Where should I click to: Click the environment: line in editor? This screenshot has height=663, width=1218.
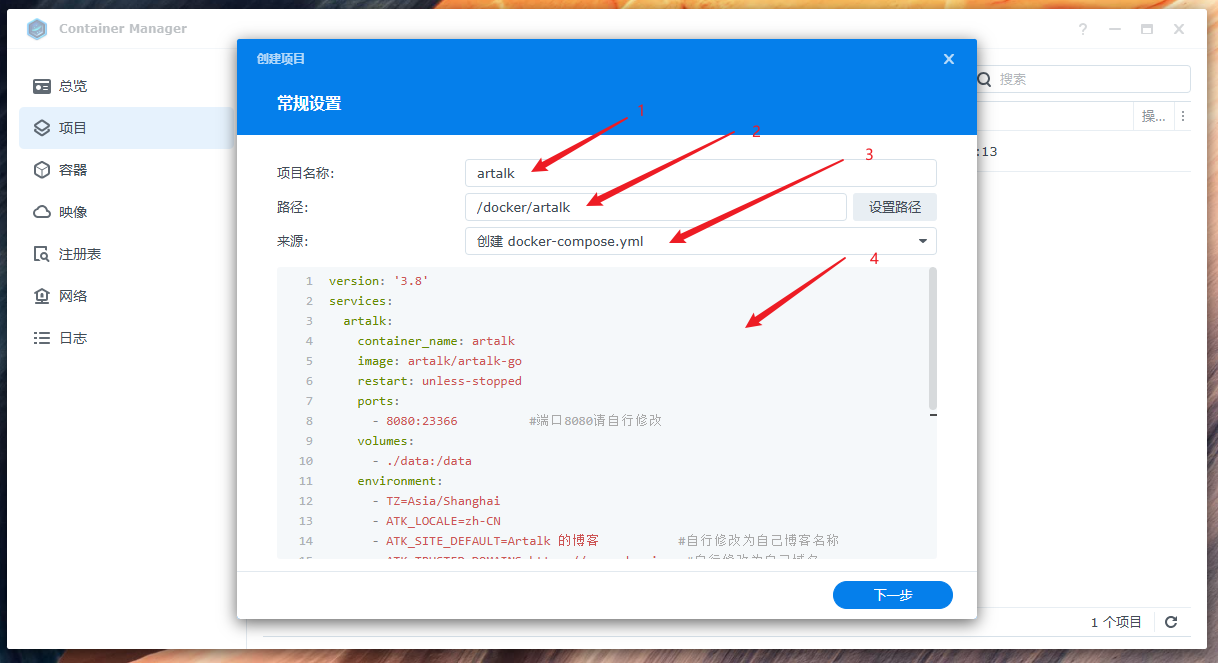pos(400,481)
